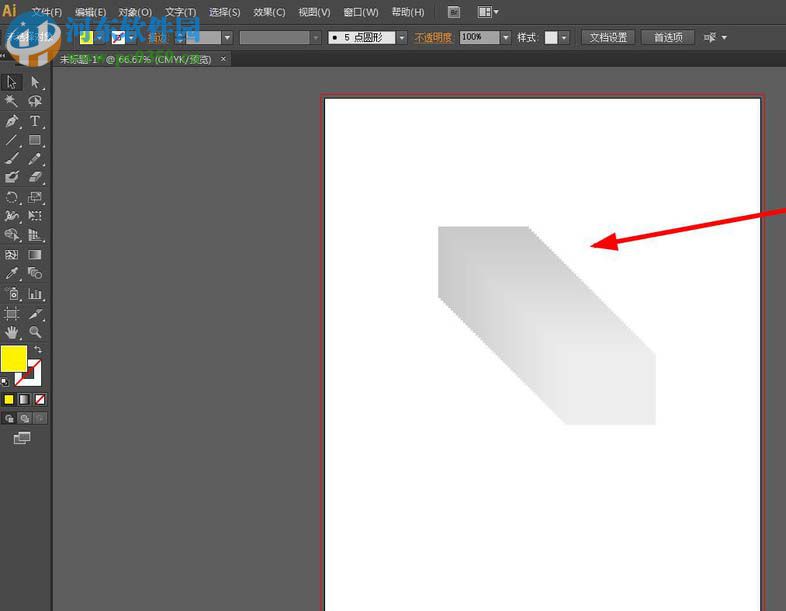Select the Eyedropper tool
The width and height of the screenshot is (786, 611).
pyautogui.click(x=12, y=273)
